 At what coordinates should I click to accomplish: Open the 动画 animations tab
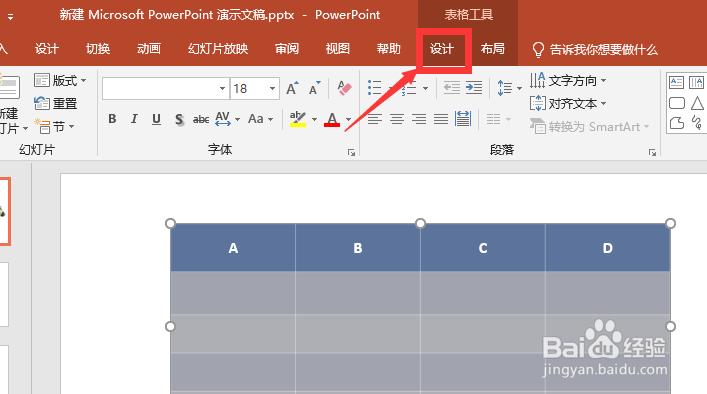149,49
